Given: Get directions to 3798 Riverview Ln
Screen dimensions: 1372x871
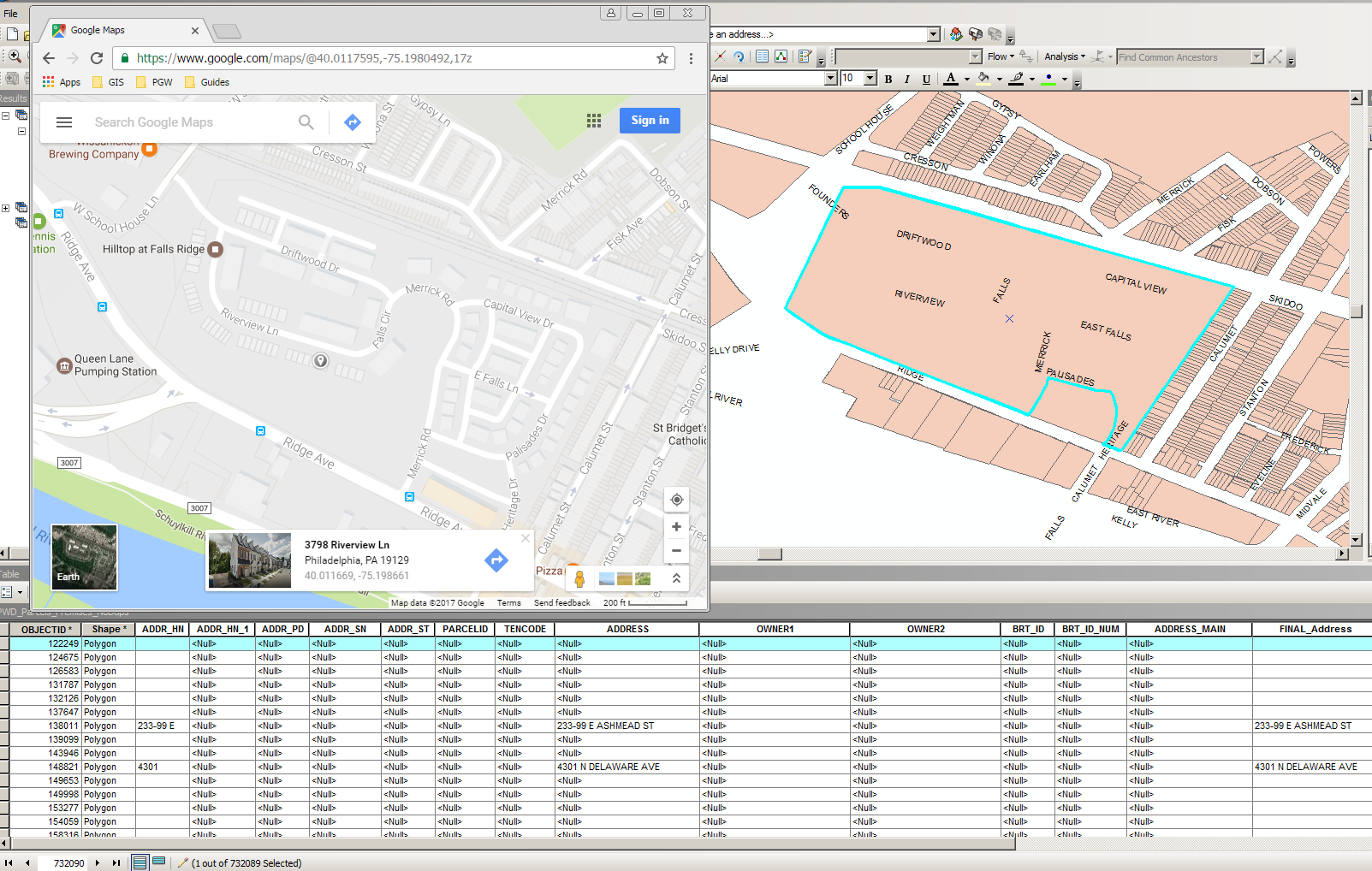Looking at the screenshot, I should (496, 560).
